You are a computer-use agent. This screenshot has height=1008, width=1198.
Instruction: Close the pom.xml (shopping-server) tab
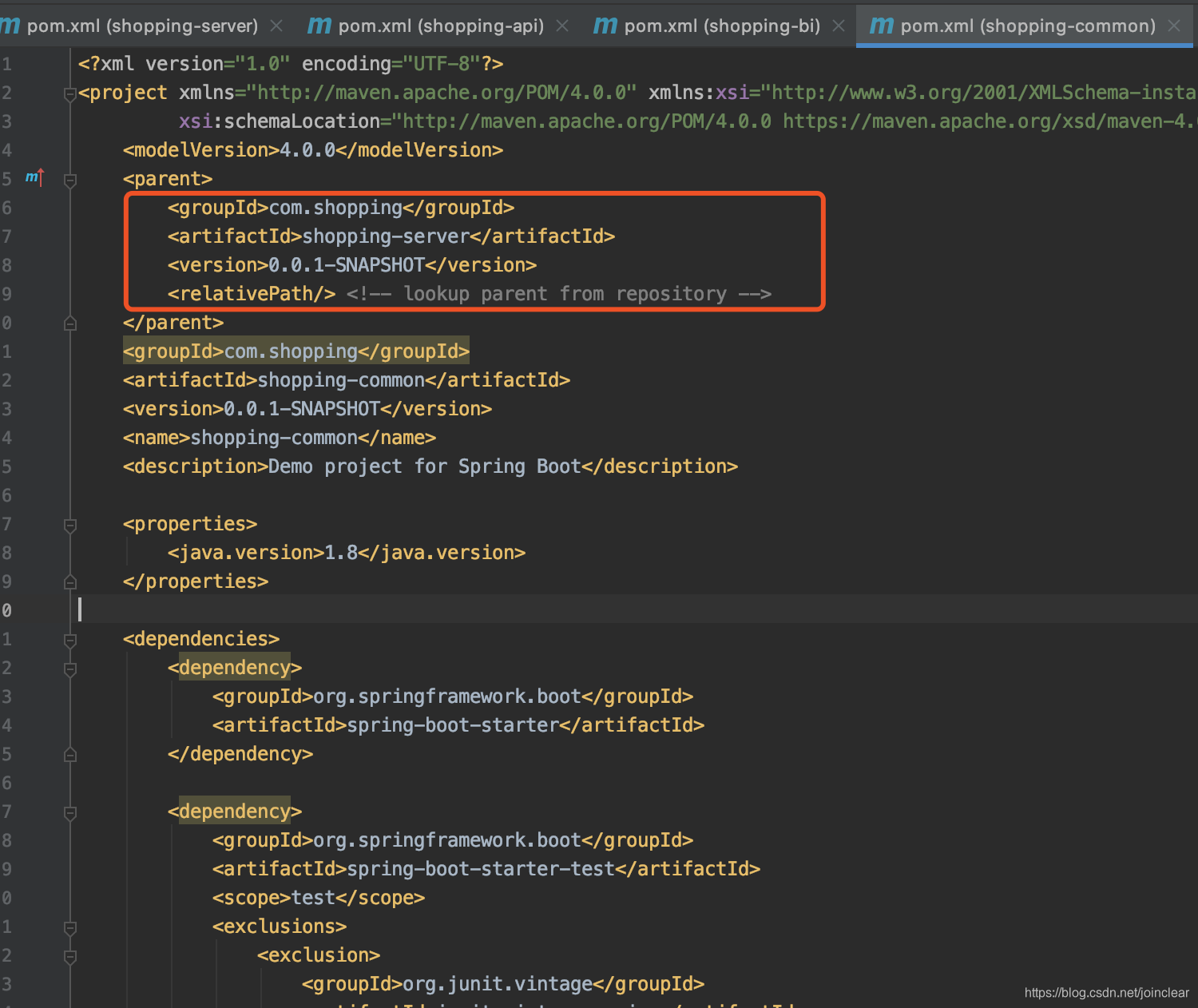click(x=276, y=26)
